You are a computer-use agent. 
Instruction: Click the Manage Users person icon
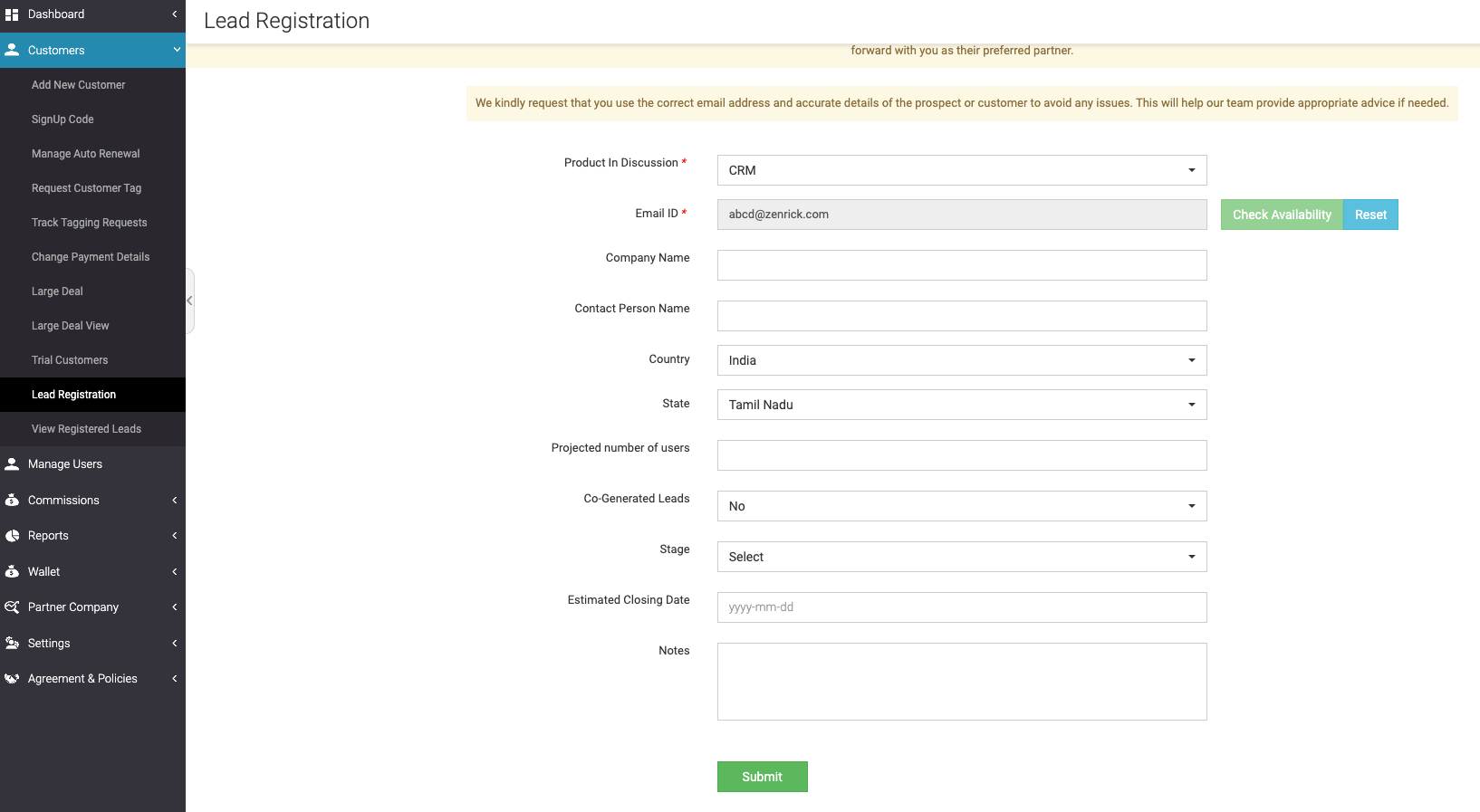click(12, 464)
